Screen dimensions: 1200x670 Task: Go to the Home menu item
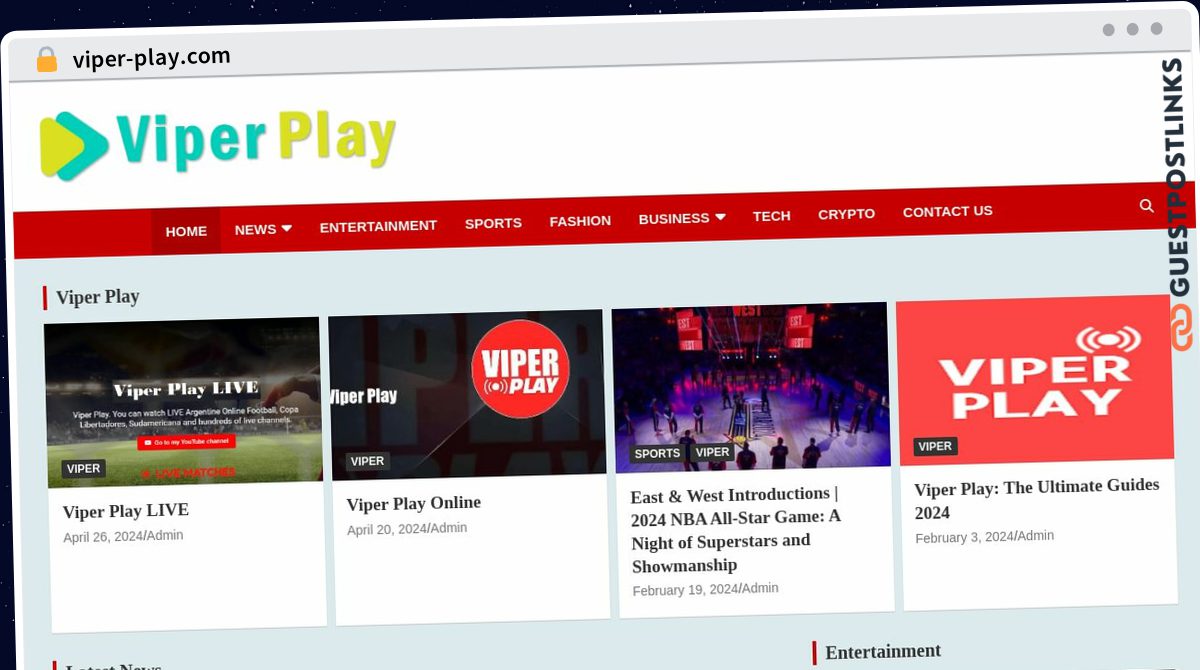point(186,231)
